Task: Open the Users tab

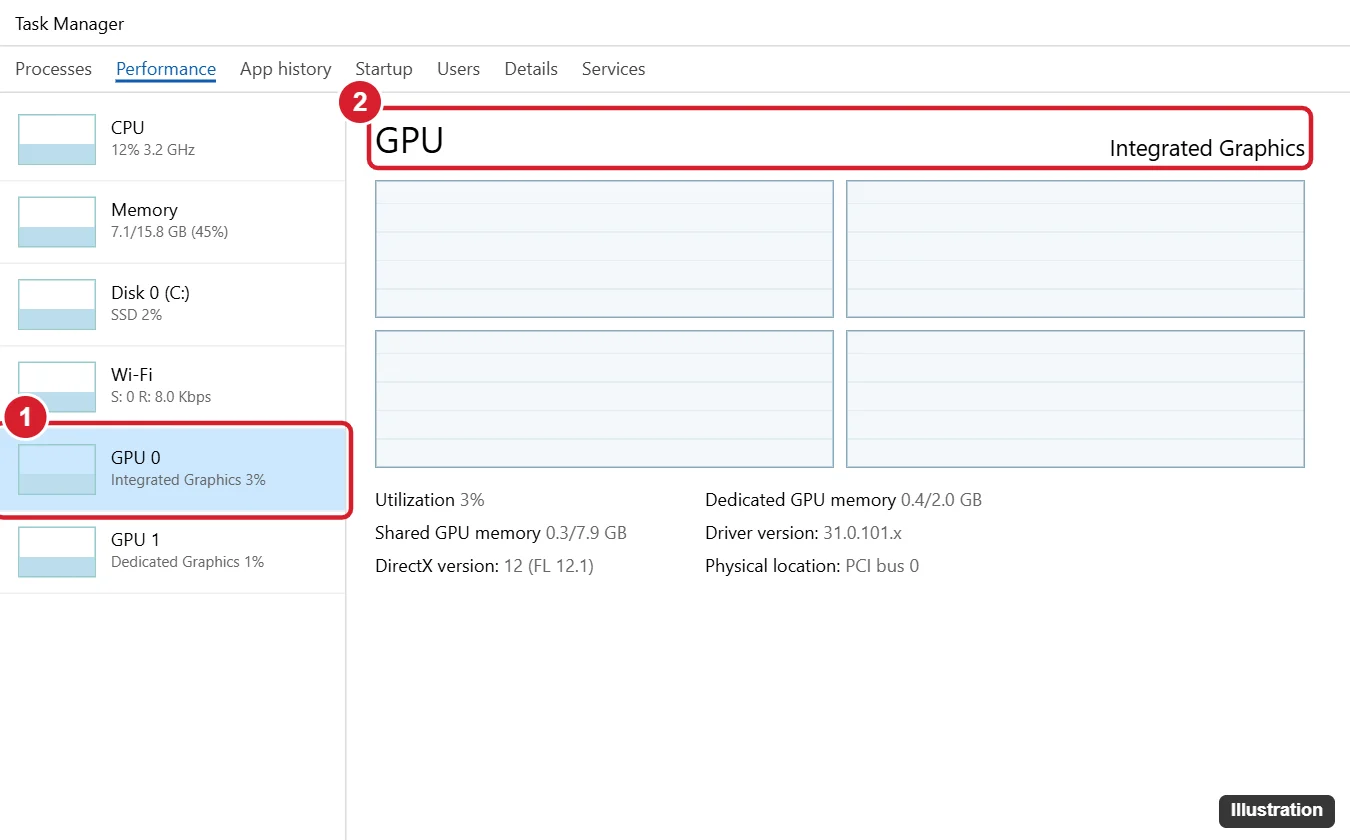Action: click(x=458, y=69)
